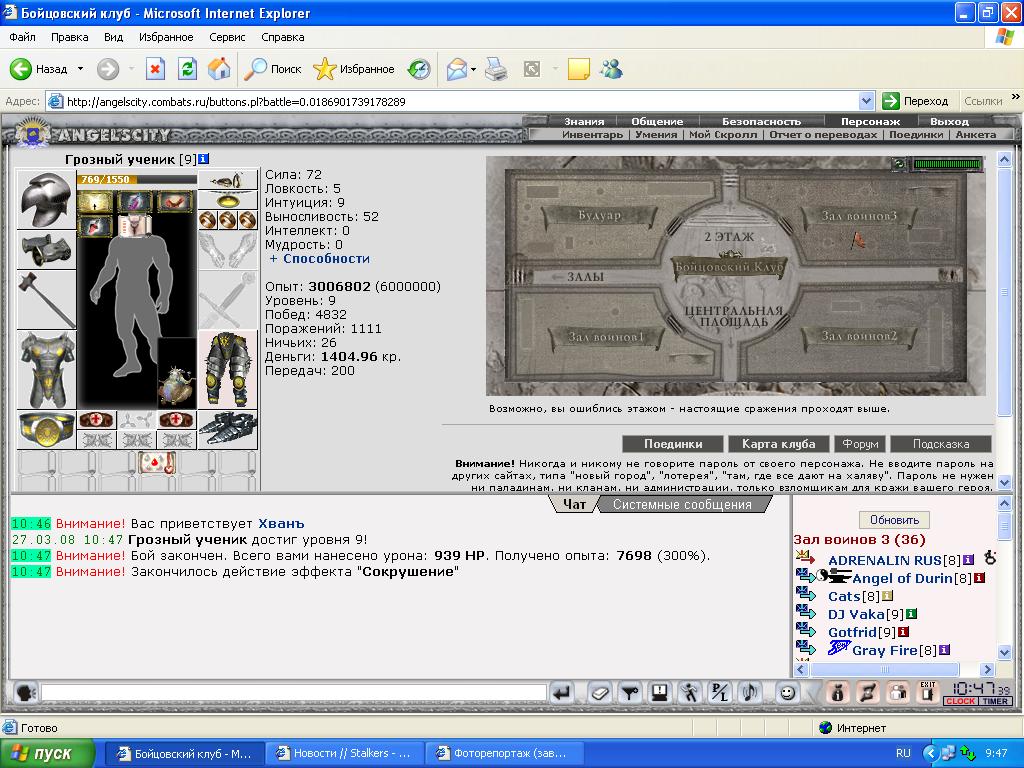Toggle the chat sound speaker icon
This screenshot has height=768, width=1024.
coord(750,692)
